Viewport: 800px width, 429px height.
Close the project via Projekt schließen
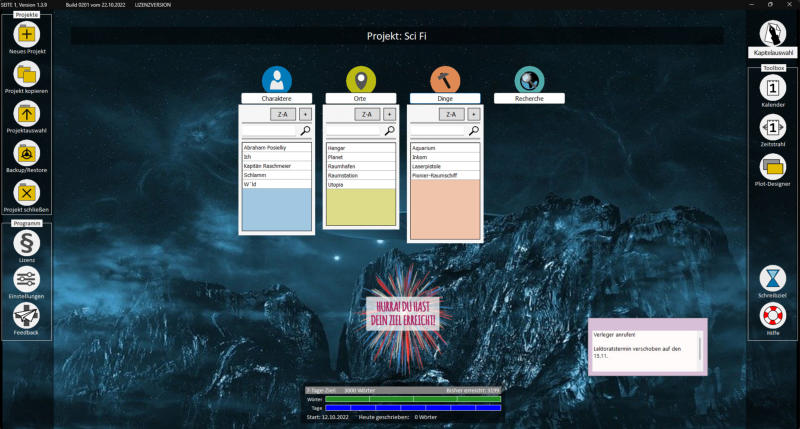[x=27, y=193]
